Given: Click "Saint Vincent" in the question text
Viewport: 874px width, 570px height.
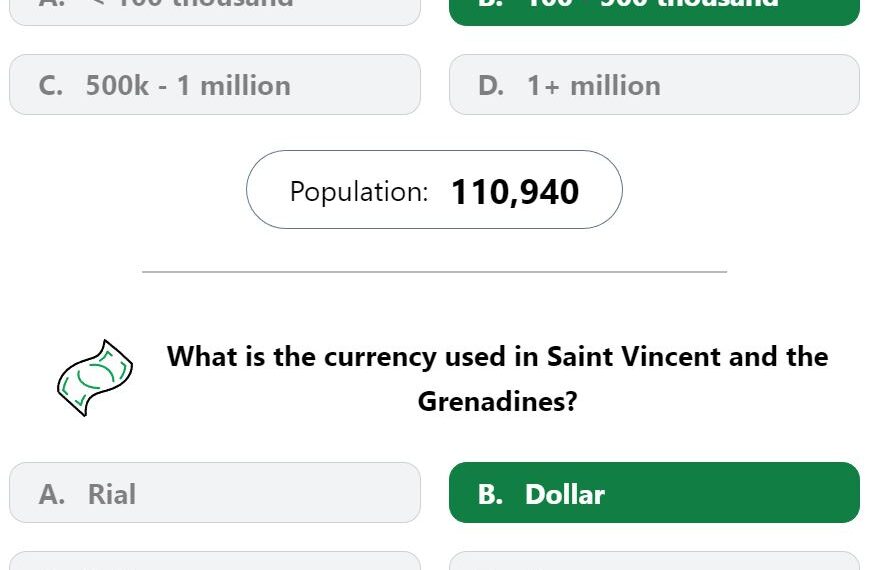Looking at the screenshot, I should tap(634, 357).
